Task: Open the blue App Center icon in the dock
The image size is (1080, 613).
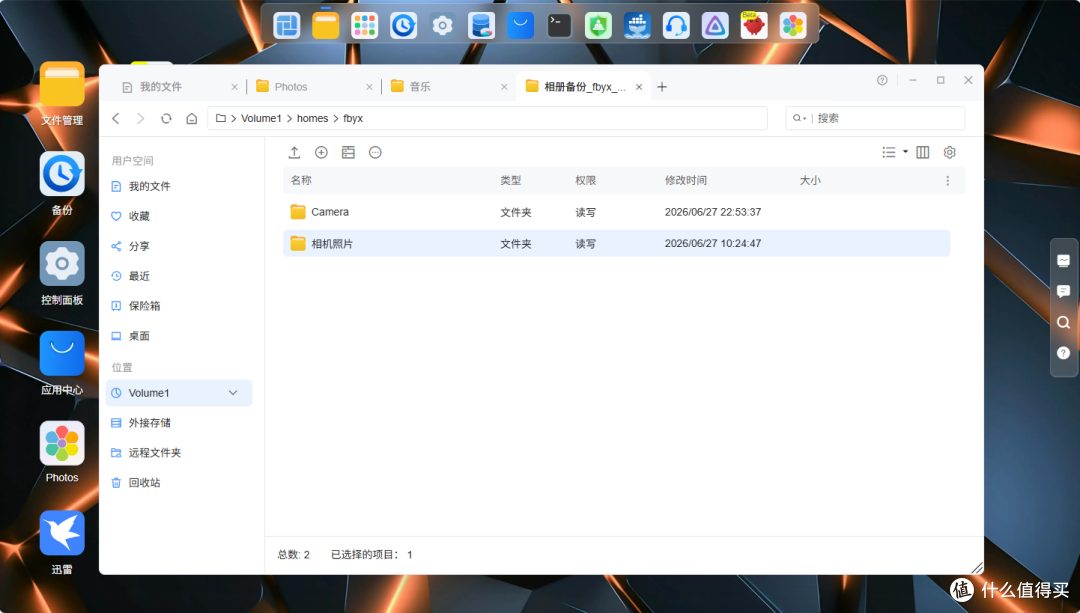Action: pyautogui.click(x=520, y=25)
